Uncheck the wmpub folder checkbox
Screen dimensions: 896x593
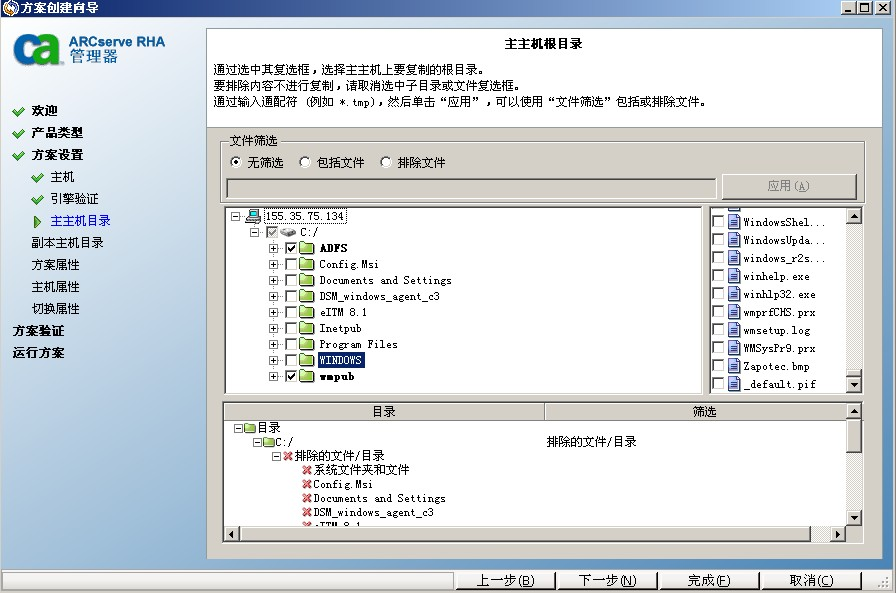291,376
